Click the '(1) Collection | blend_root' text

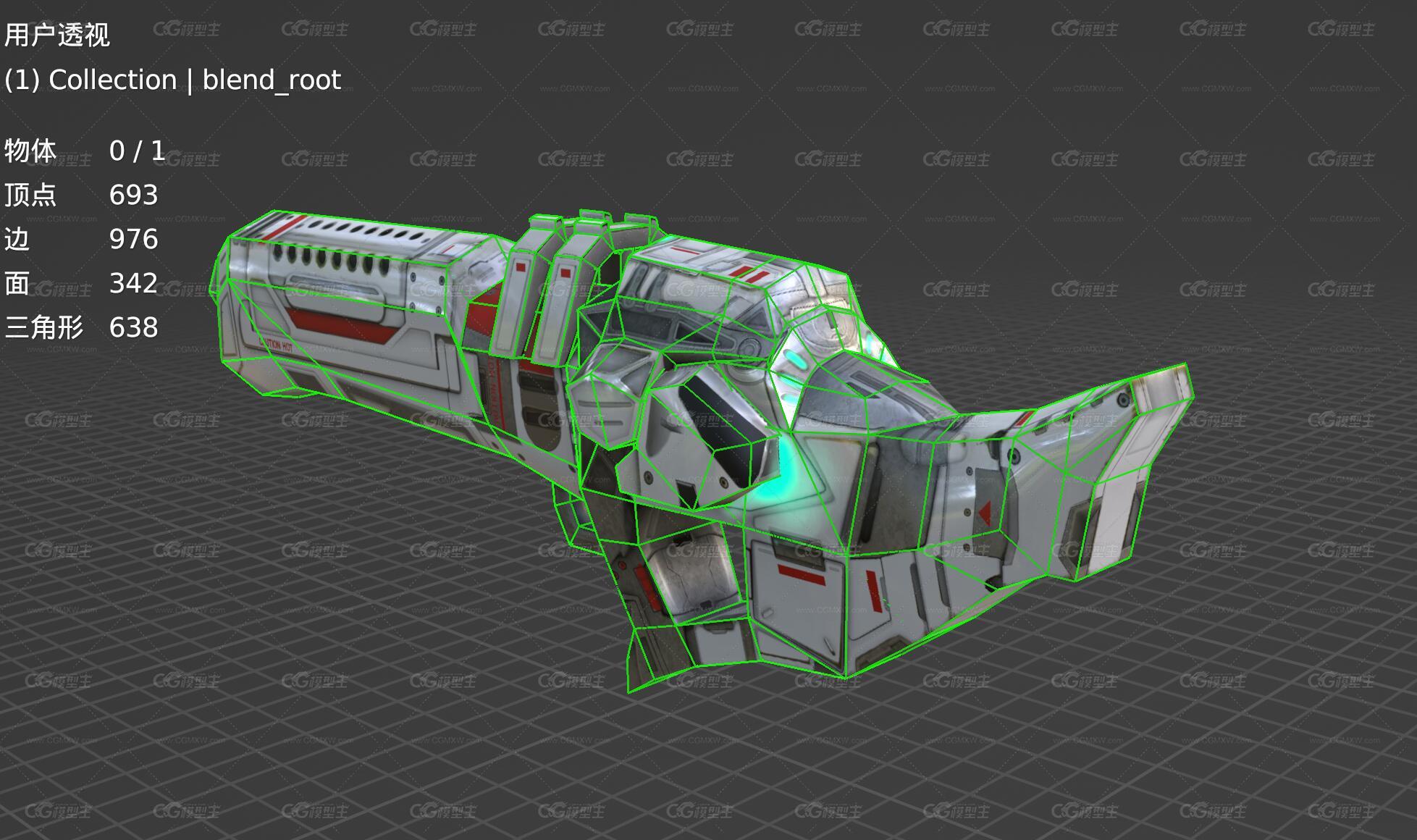[x=172, y=80]
